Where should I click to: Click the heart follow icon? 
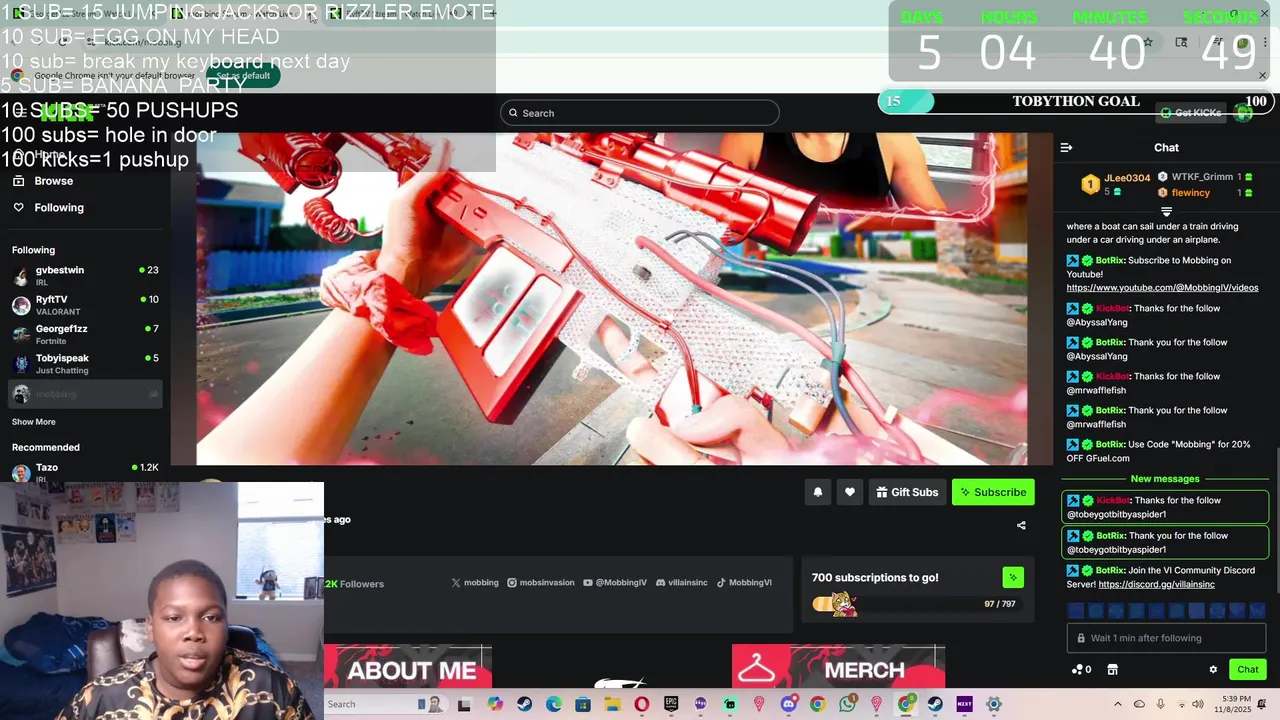tap(849, 492)
